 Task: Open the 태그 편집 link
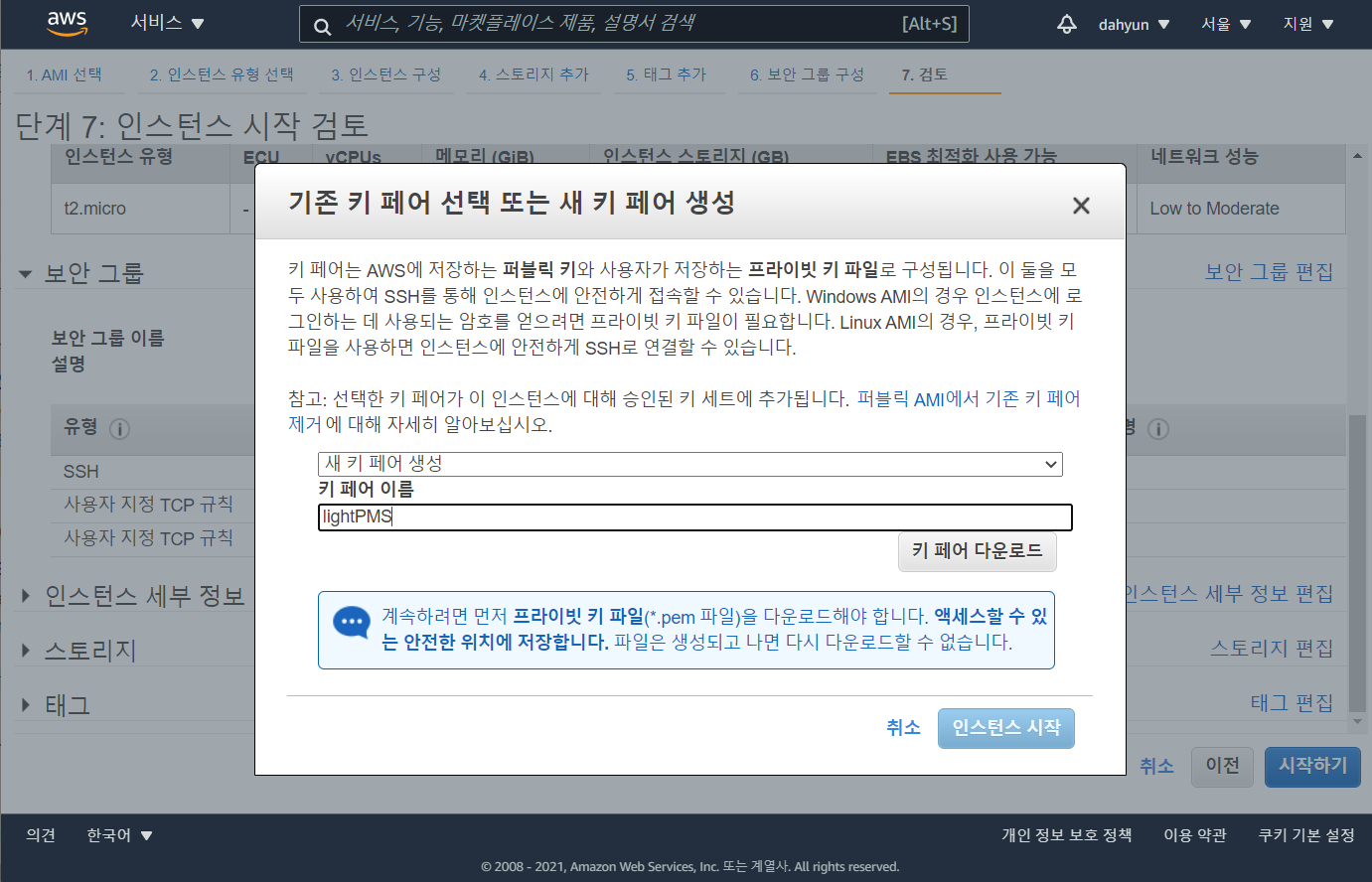(1292, 703)
